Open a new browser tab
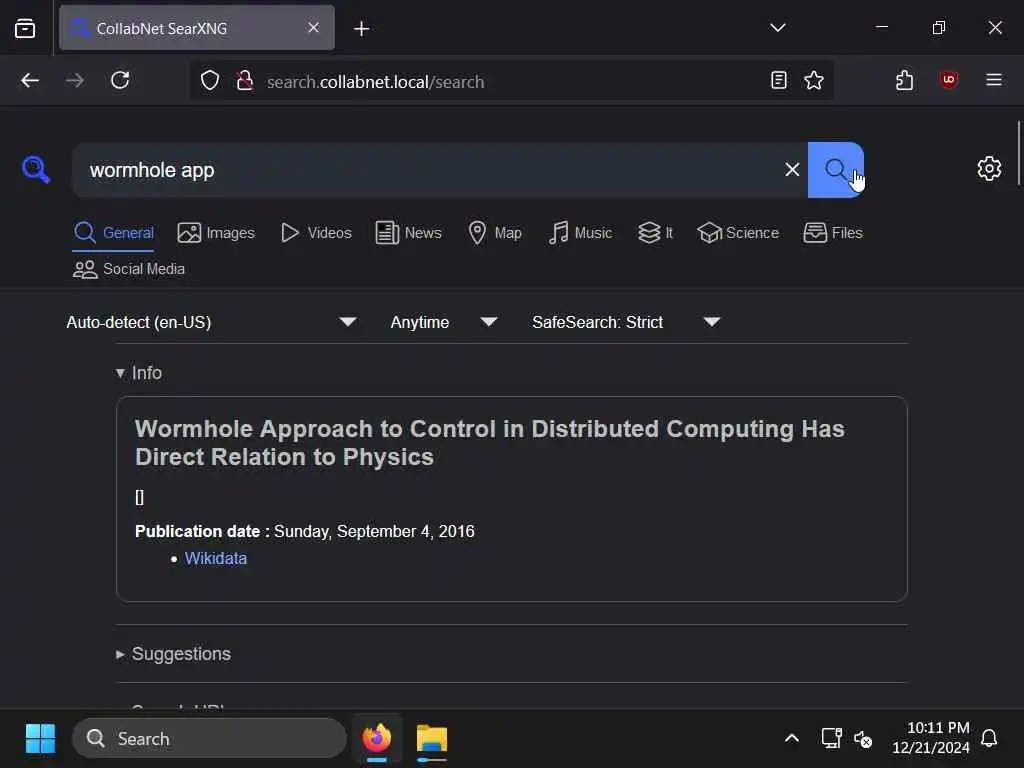1024x768 pixels. pos(361,28)
